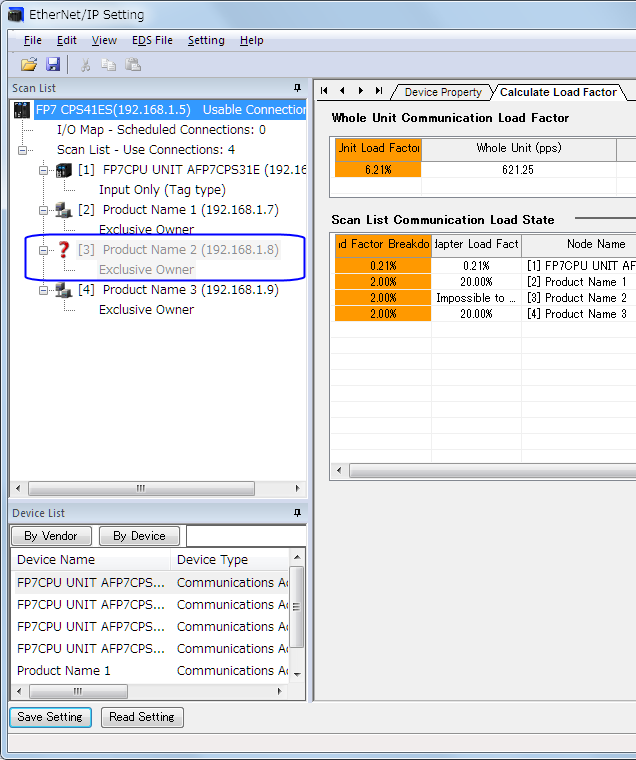Open the EDS File menu
The width and height of the screenshot is (636, 760).
tap(152, 40)
